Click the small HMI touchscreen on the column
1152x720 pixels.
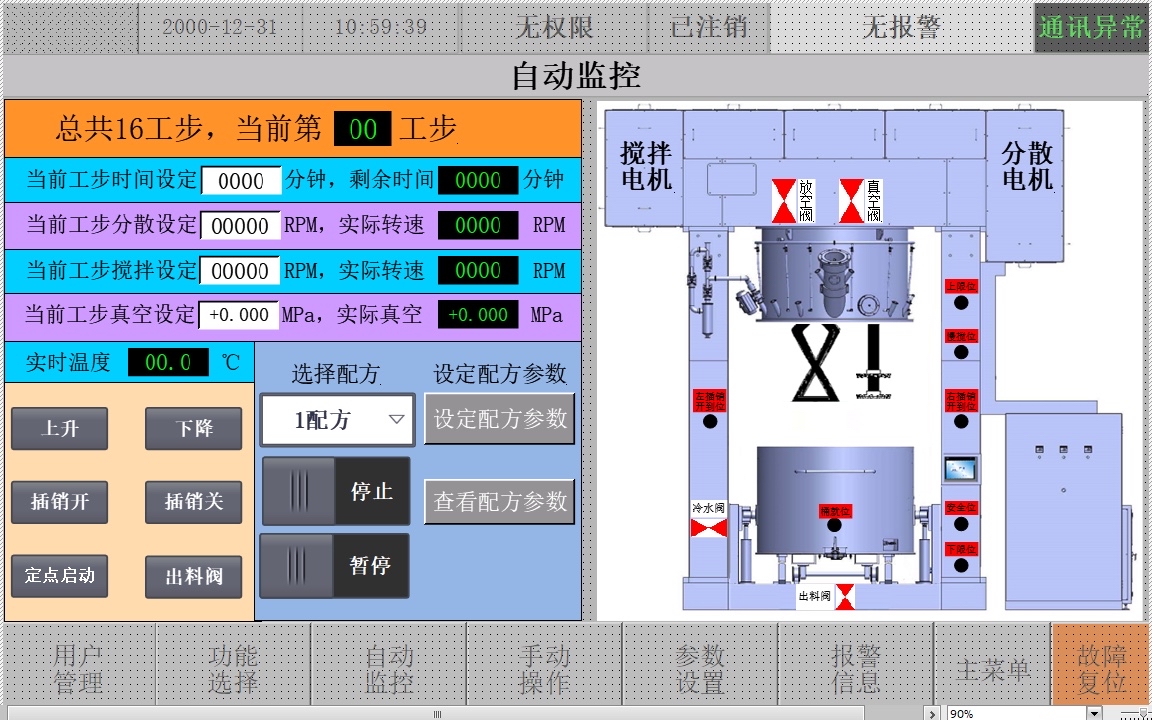click(x=961, y=469)
